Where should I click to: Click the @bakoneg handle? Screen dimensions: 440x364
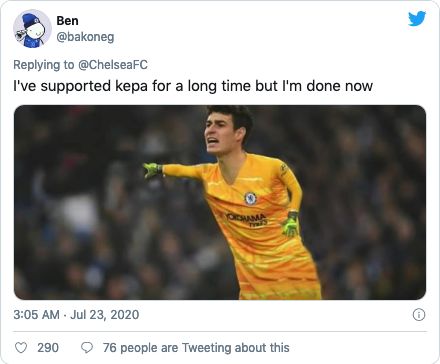(85, 37)
